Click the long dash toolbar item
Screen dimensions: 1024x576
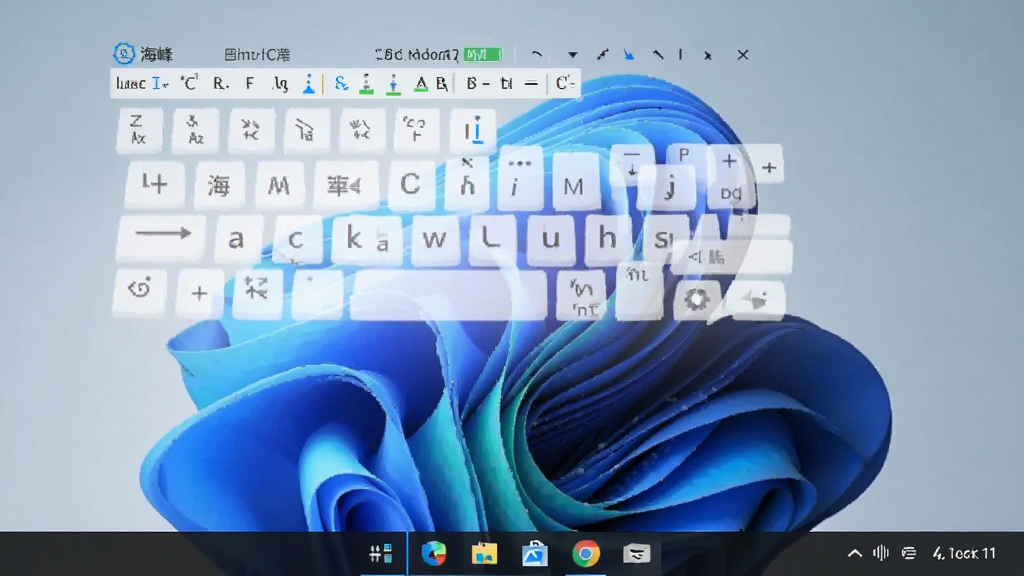click(532, 84)
